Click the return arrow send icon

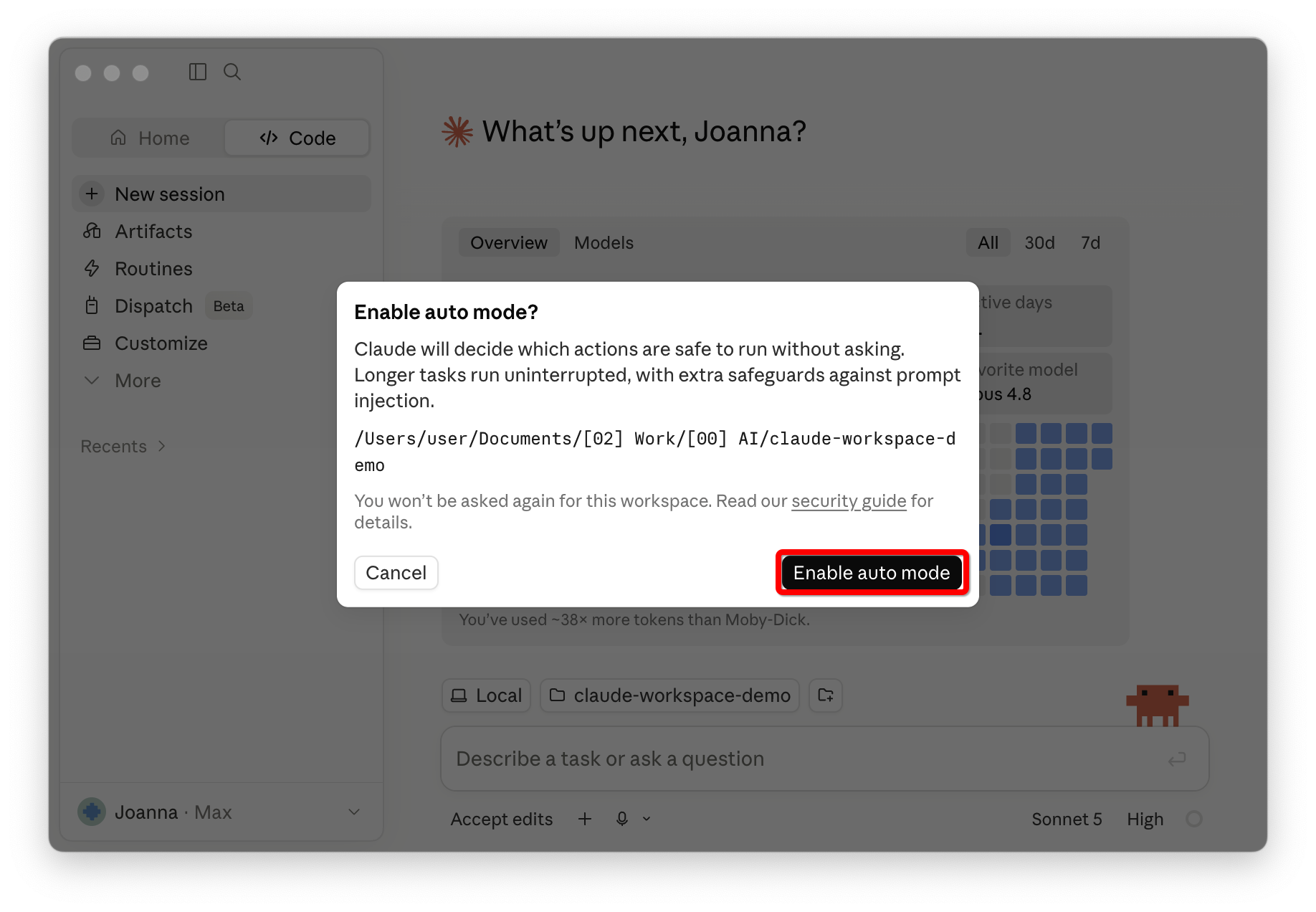[1177, 759]
